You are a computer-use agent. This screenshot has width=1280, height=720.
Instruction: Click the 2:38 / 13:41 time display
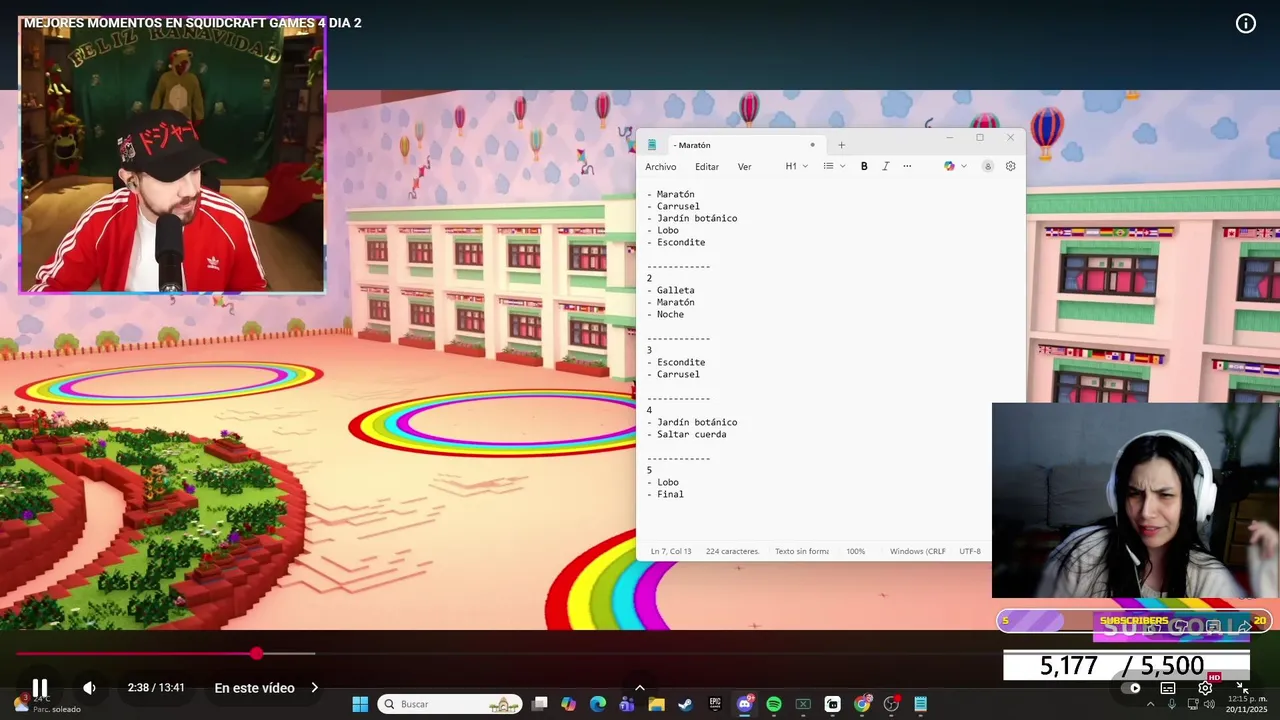click(x=156, y=688)
